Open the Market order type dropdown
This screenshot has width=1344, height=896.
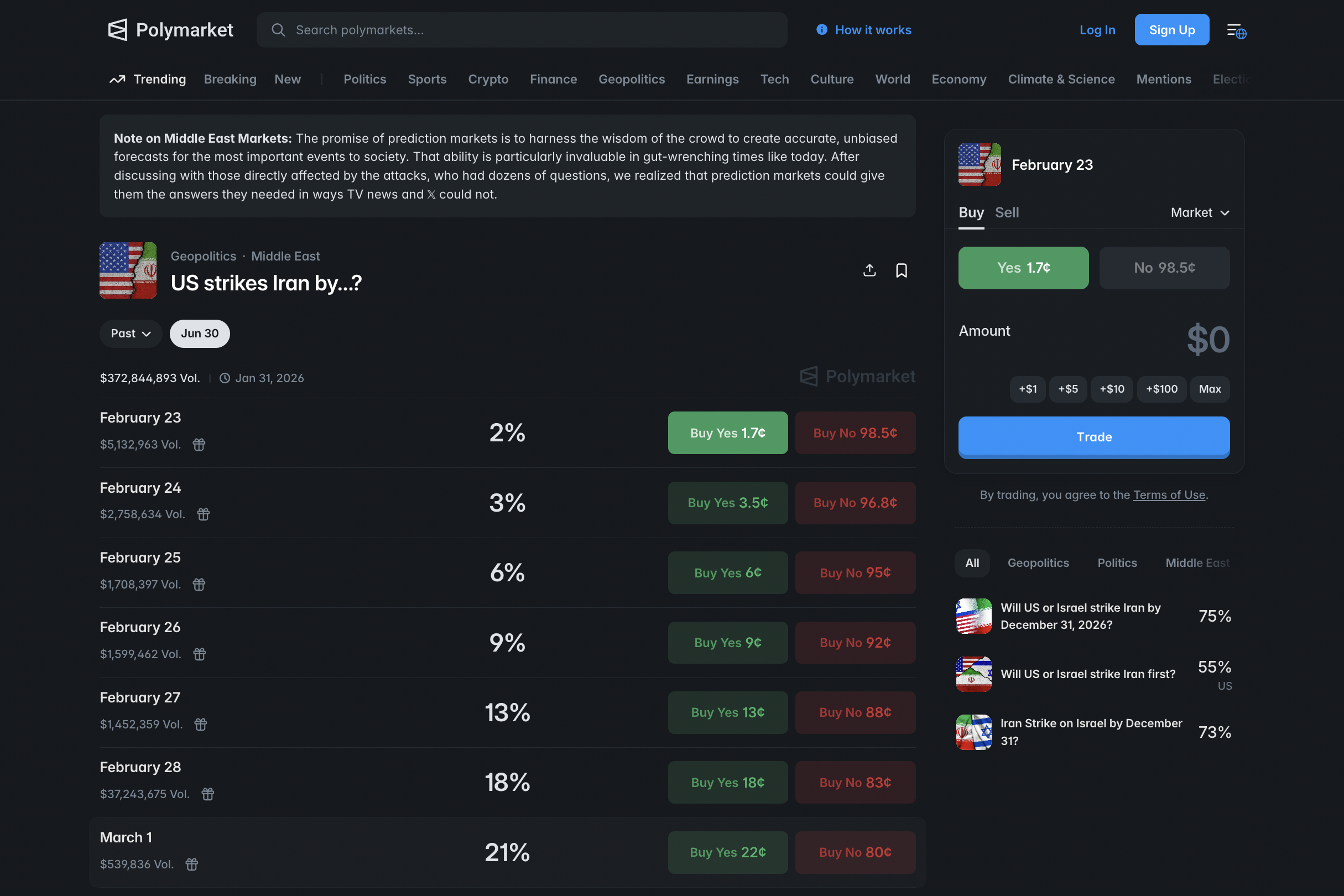pos(1199,212)
